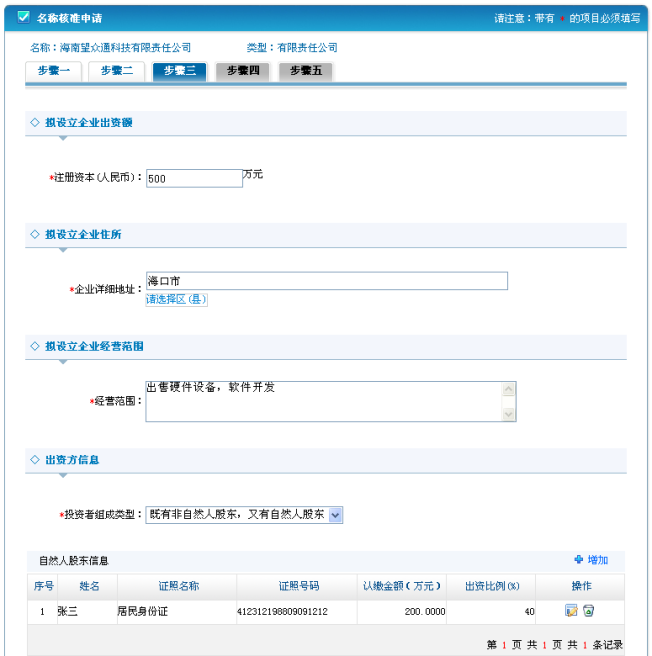The image size is (652, 656).
Task: Click the 证照号码 column header
Action: point(299,586)
